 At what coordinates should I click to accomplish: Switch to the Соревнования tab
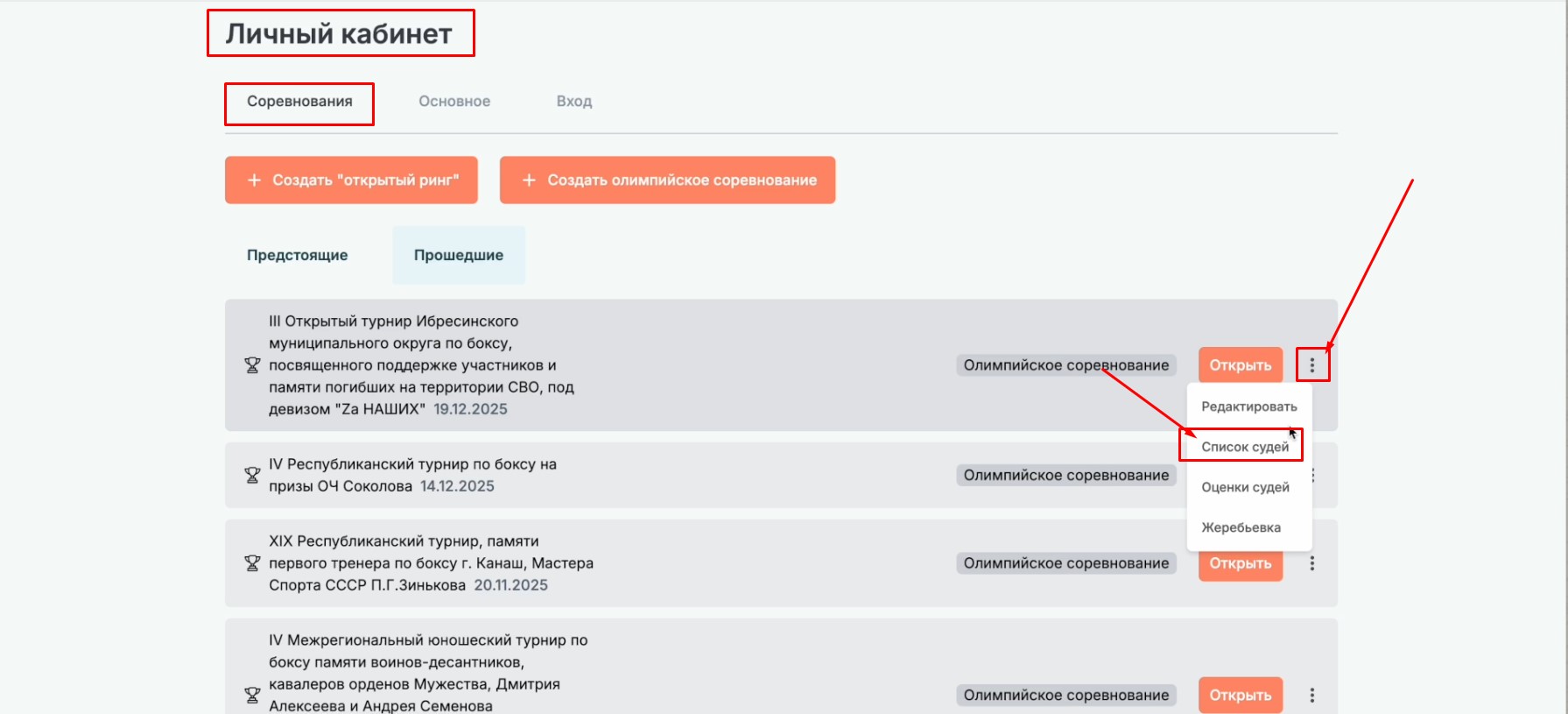[x=299, y=102]
